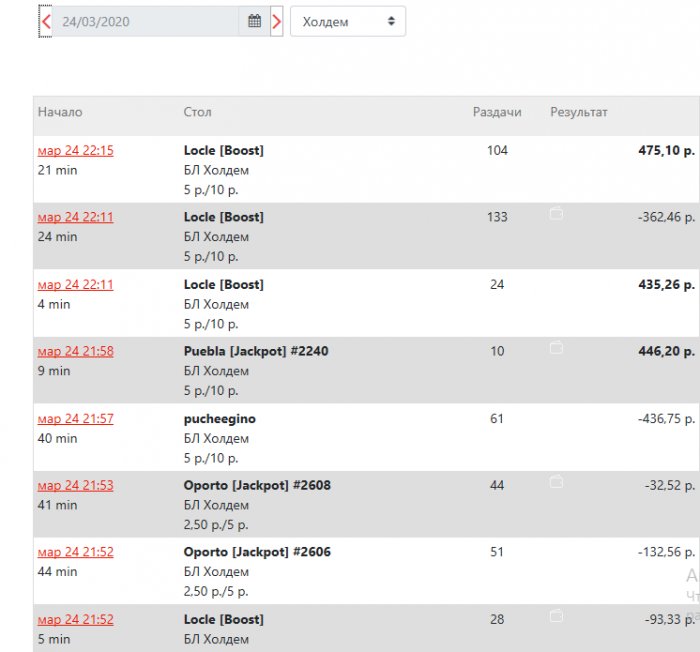Open the Холдем game type dropdown

[348, 21]
